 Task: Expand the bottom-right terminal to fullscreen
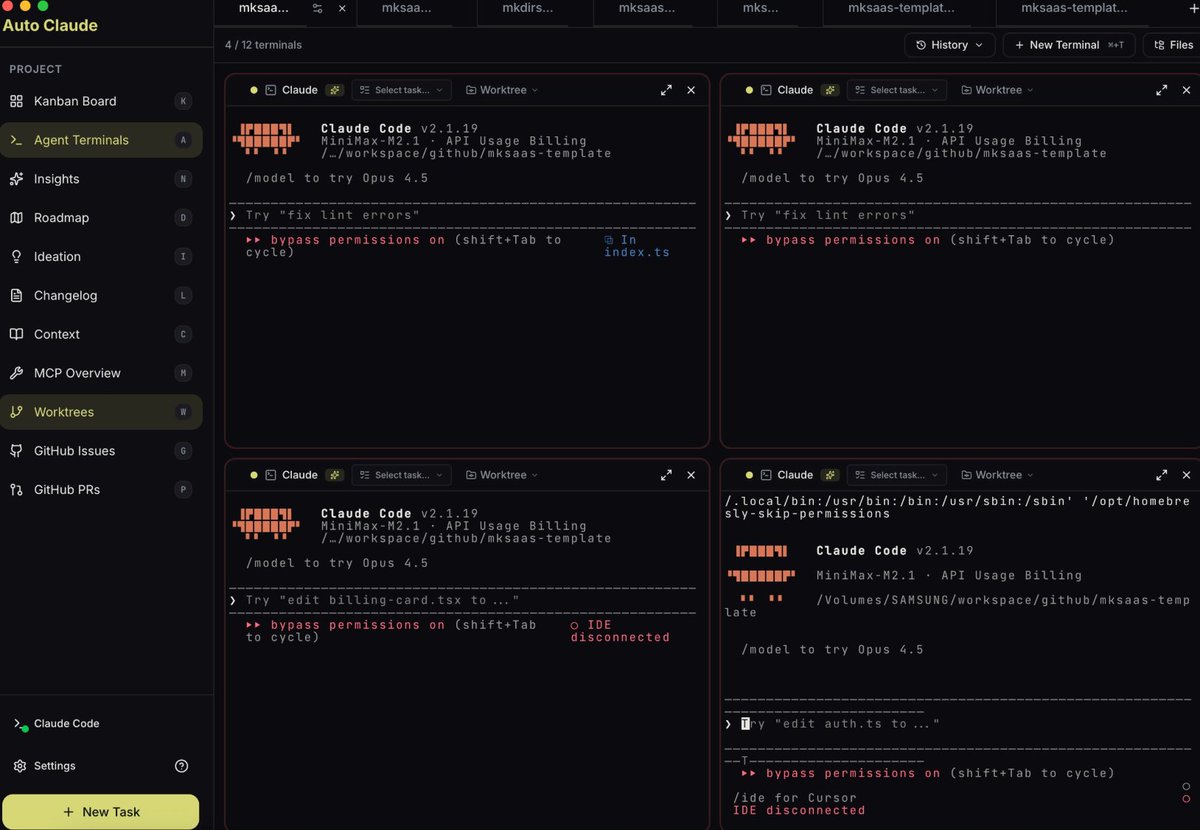click(1161, 475)
